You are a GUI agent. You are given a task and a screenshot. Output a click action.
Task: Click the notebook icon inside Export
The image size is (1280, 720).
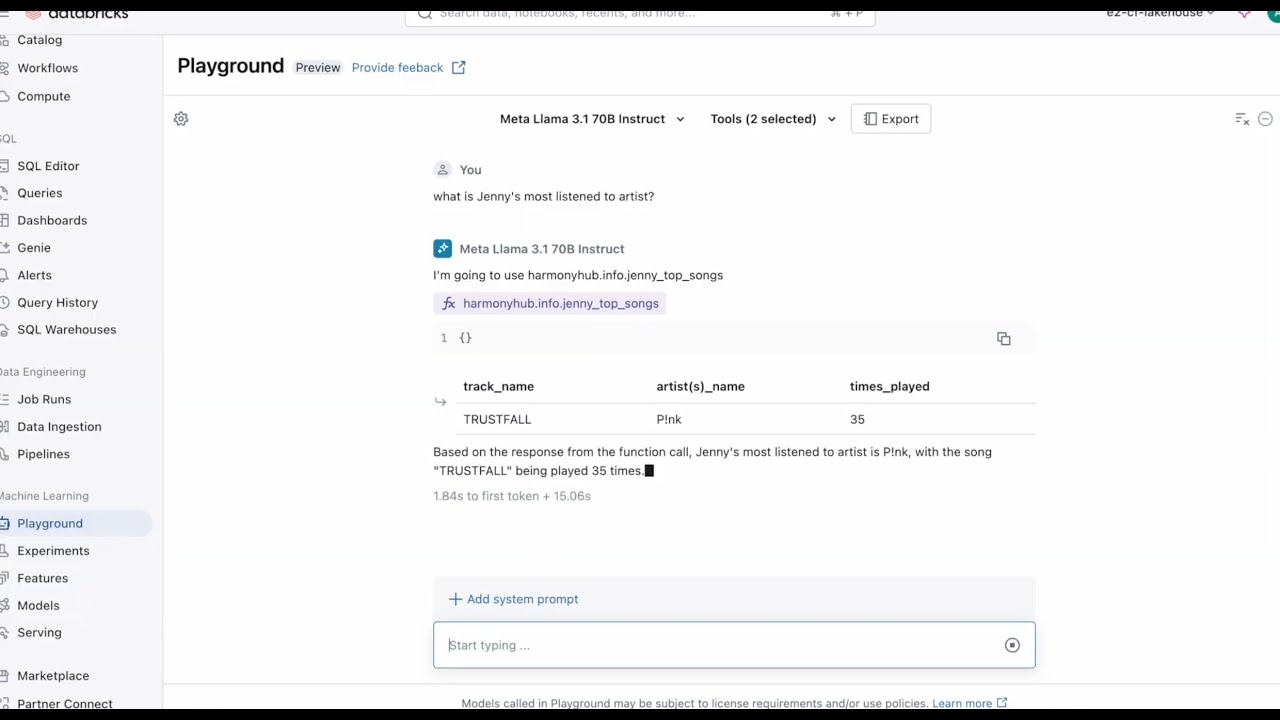pyautogui.click(x=870, y=119)
